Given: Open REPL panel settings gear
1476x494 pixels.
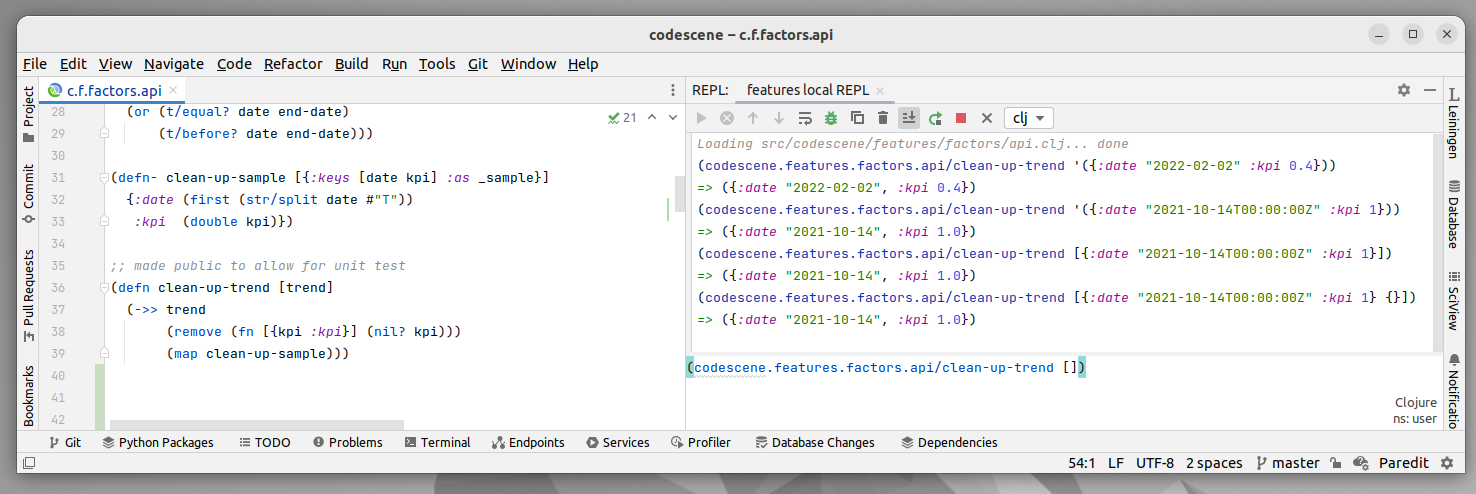Looking at the screenshot, I should pyautogui.click(x=1404, y=90).
